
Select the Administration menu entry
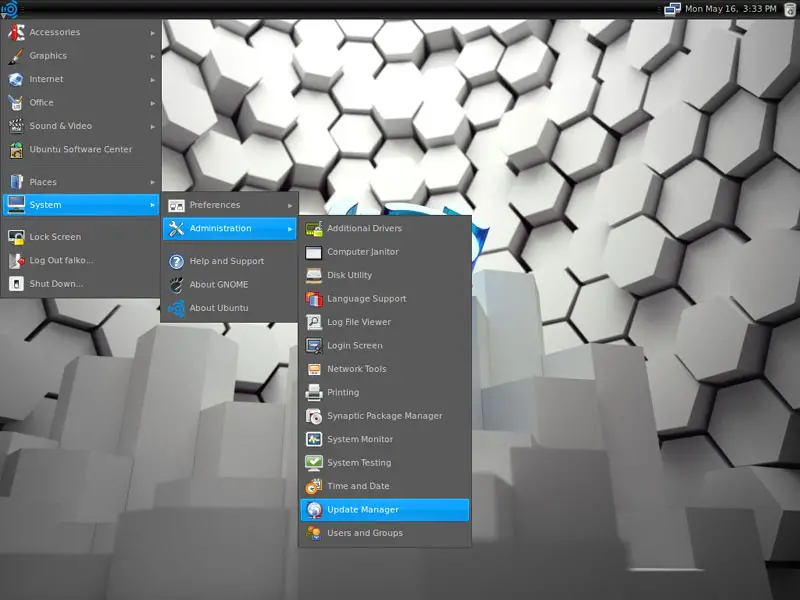tap(230, 229)
